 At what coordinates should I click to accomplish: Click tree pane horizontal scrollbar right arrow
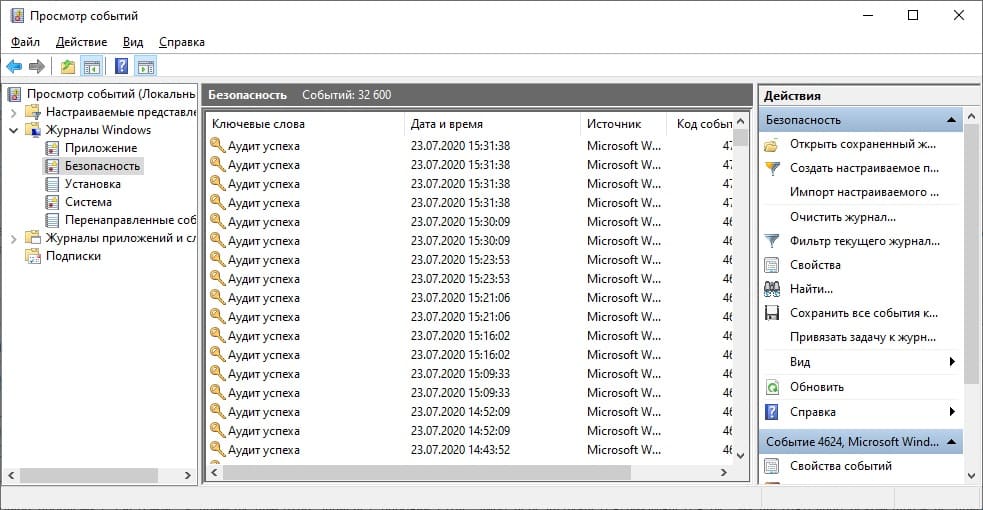187,476
